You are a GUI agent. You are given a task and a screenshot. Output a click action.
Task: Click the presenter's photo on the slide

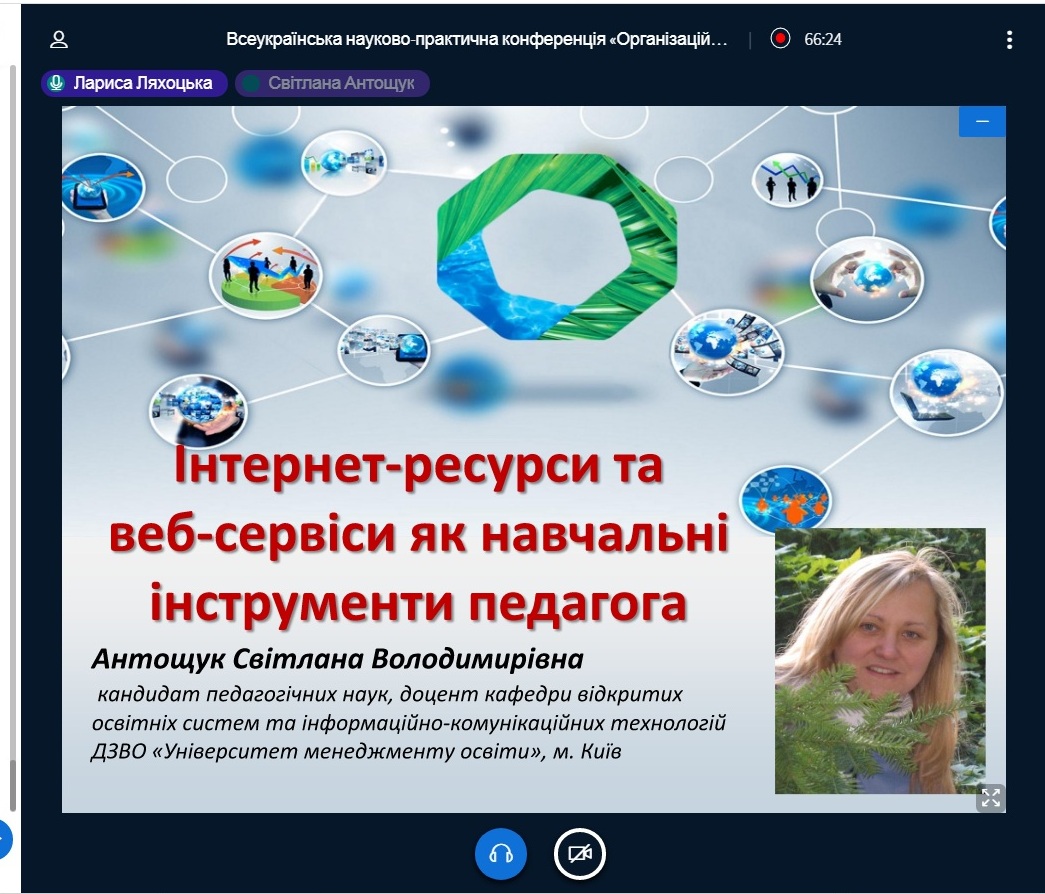click(880, 660)
